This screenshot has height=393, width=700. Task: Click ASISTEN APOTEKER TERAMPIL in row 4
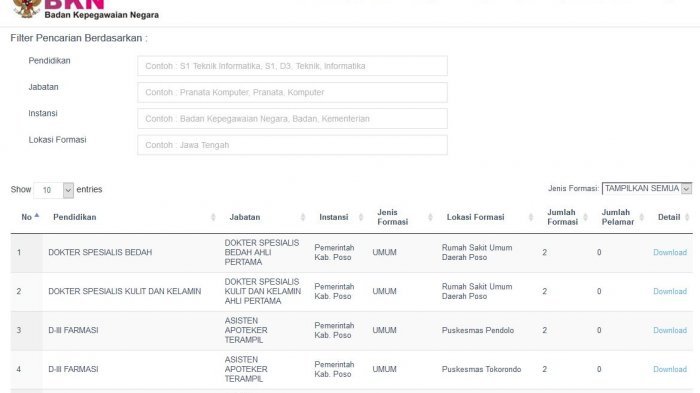pyautogui.click(x=246, y=369)
